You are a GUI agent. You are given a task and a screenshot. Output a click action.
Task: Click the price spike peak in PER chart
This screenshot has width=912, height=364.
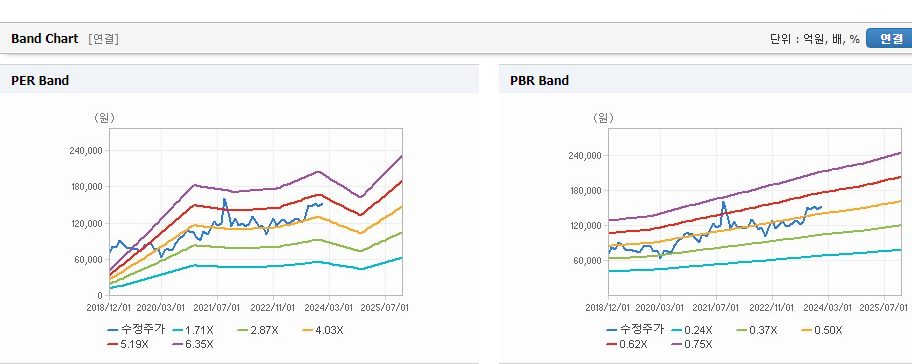(x=225, y=199)
